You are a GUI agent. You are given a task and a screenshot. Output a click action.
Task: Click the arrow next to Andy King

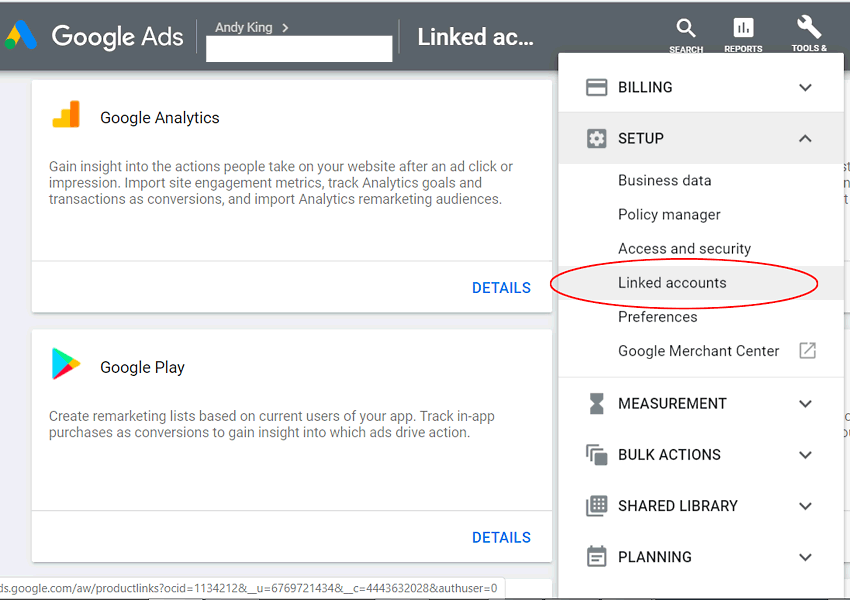tap(285, 28)
